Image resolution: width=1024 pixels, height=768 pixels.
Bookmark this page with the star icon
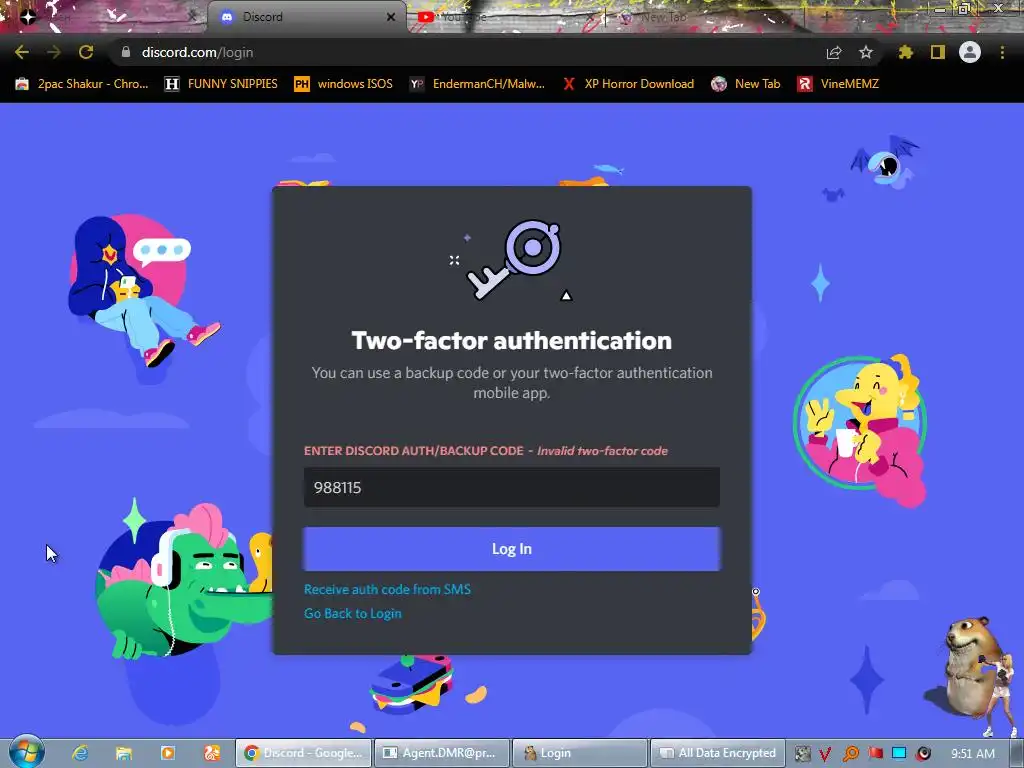pyautogui.click(x=866, y=52)
